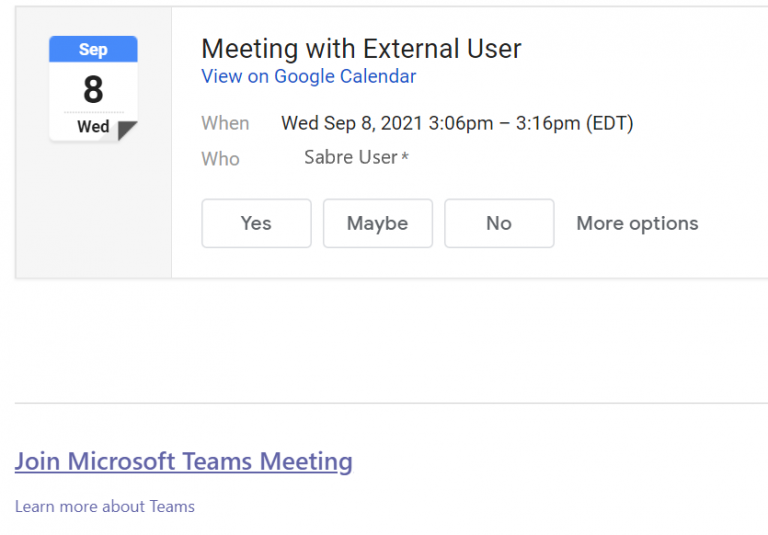This screenshot has height=535, width=768.
Task: Click Join Microsoft Teams Meeting link
Action: pos(184,461)
